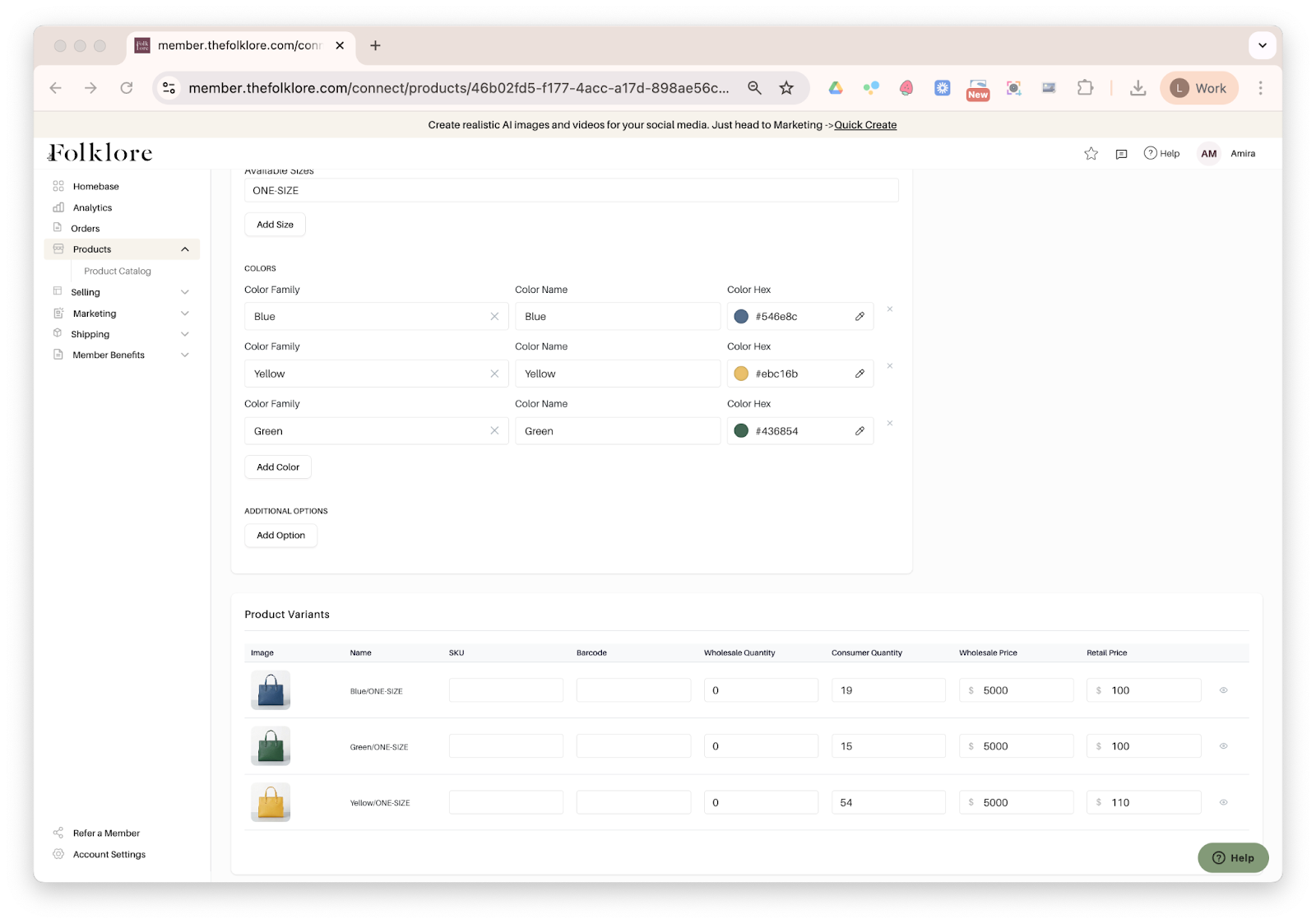Open Analytics from the sidebar
Viewport: 1316px width, 924px height.
point(92,208)
